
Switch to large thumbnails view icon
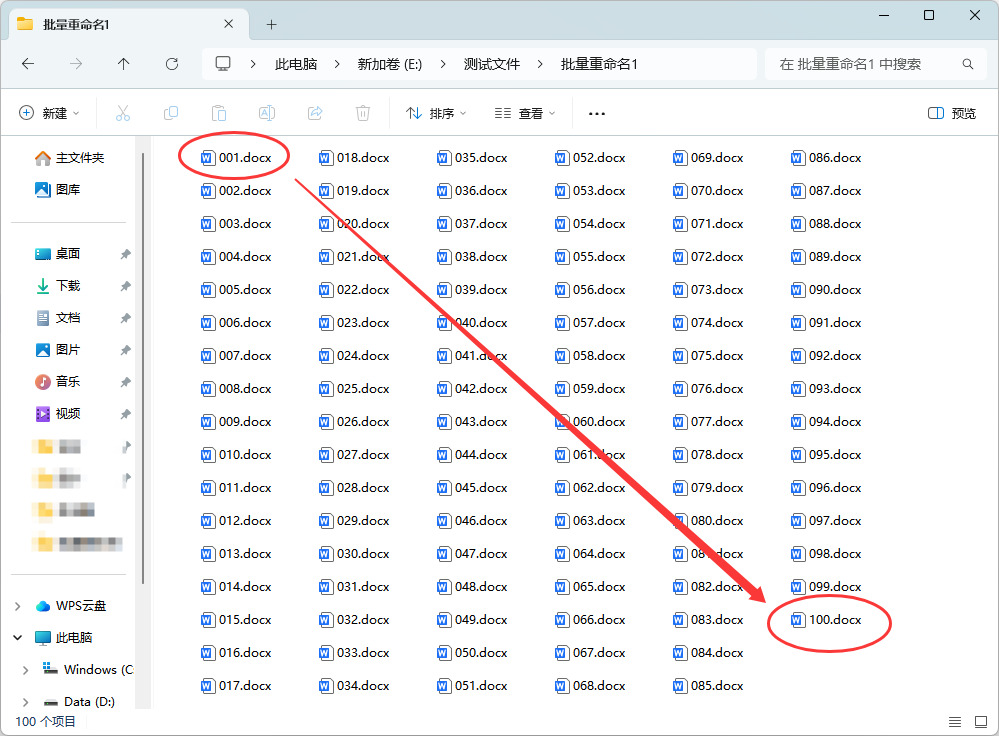point(981,721)
